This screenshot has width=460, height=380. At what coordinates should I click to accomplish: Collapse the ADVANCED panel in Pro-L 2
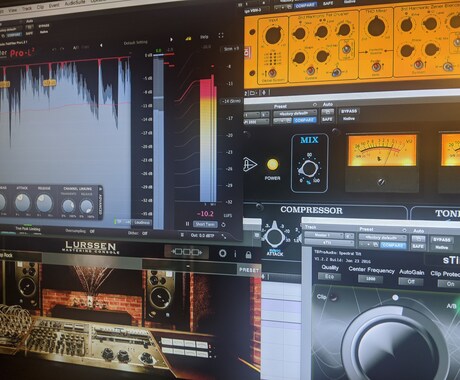click(100, 202)
